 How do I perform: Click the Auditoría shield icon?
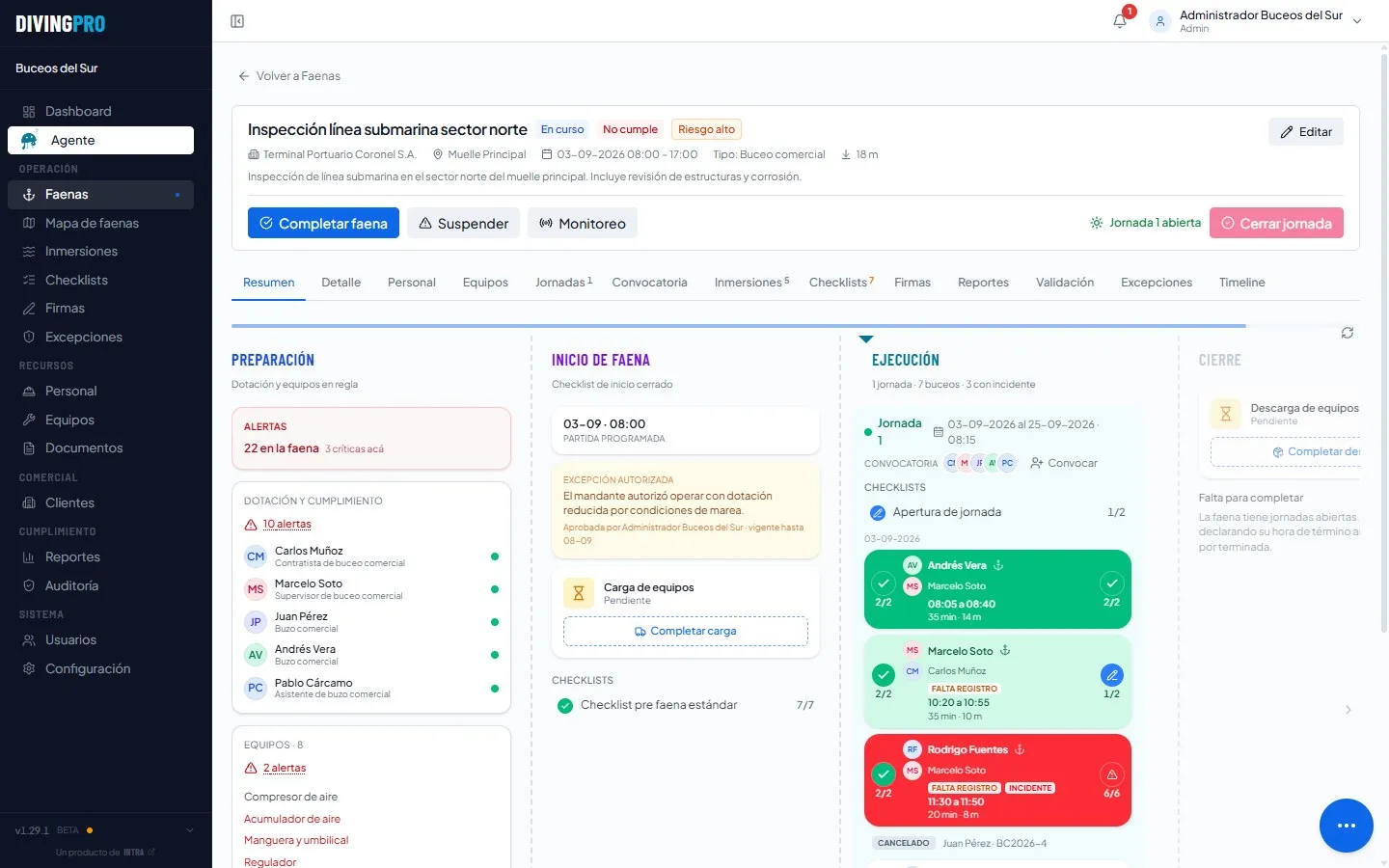coord(29,586)
